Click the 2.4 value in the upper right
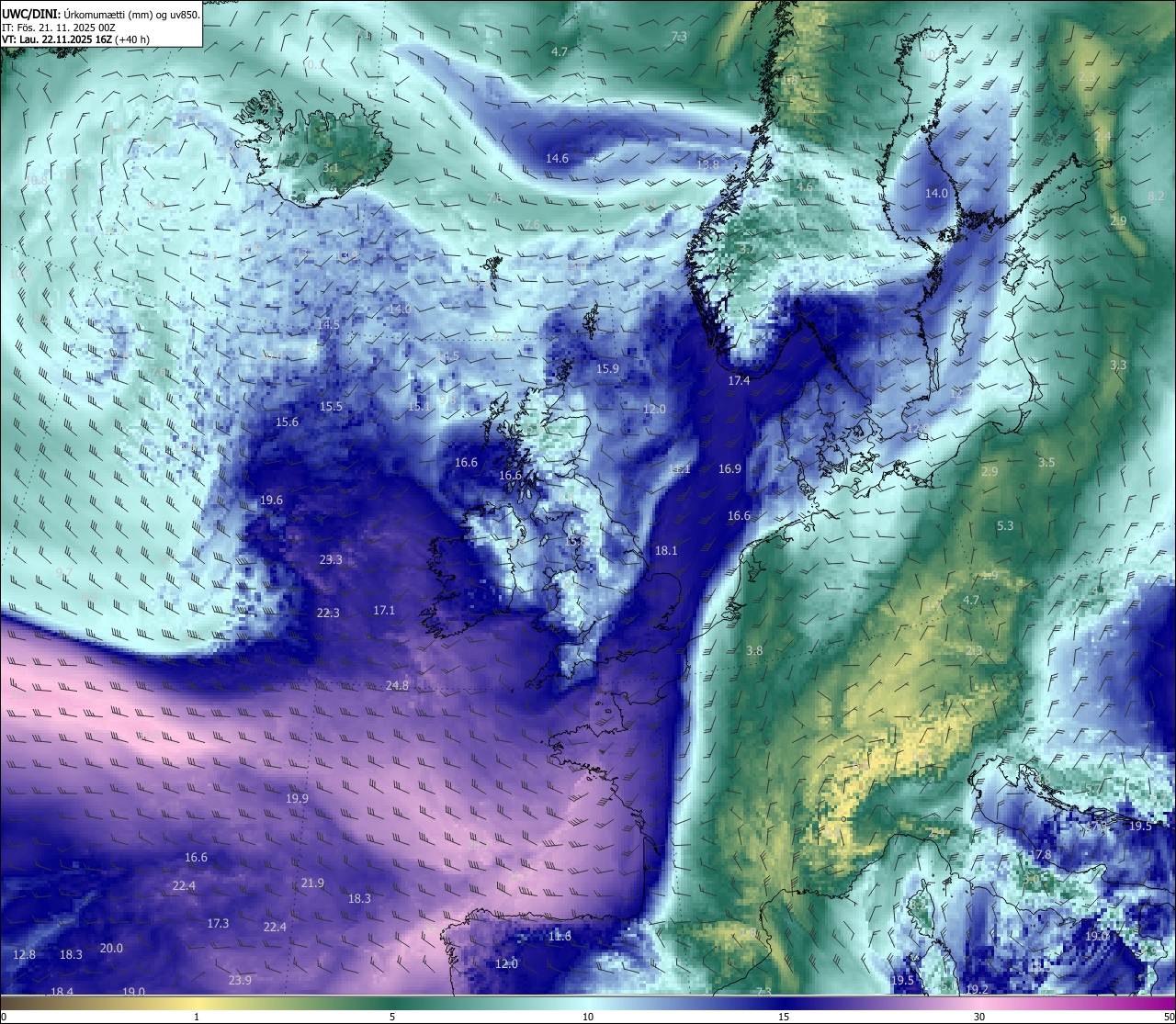The height and width of the screenshot is (1024, 1176). [1103, 136]
